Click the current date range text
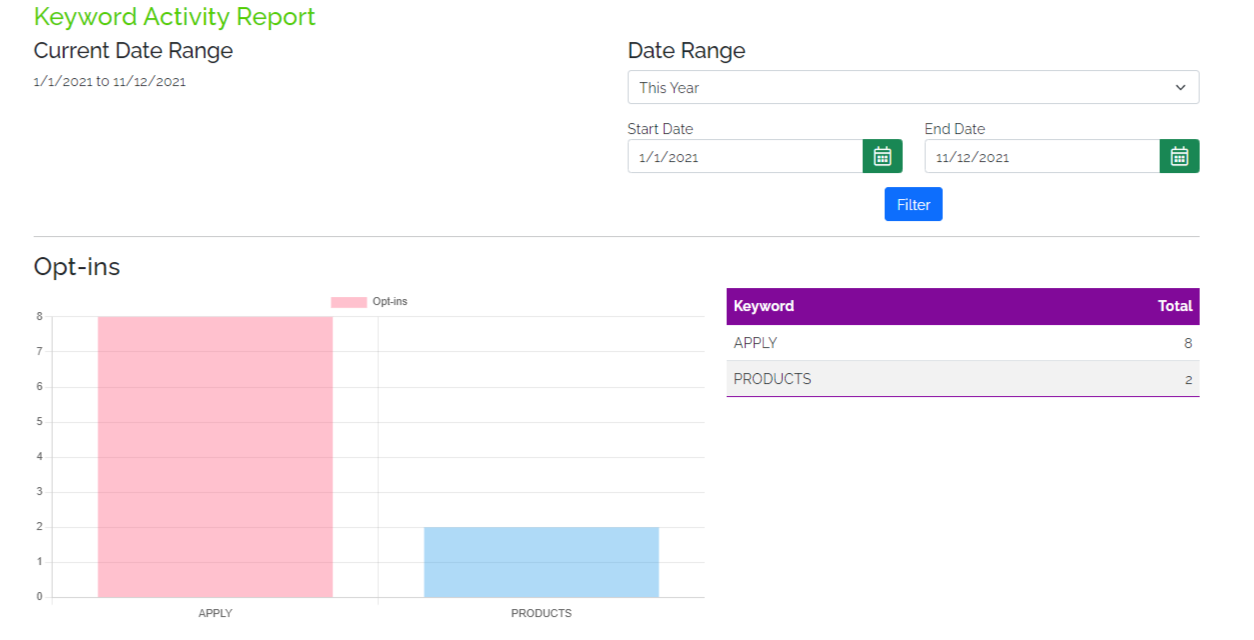 coord(110,82)
